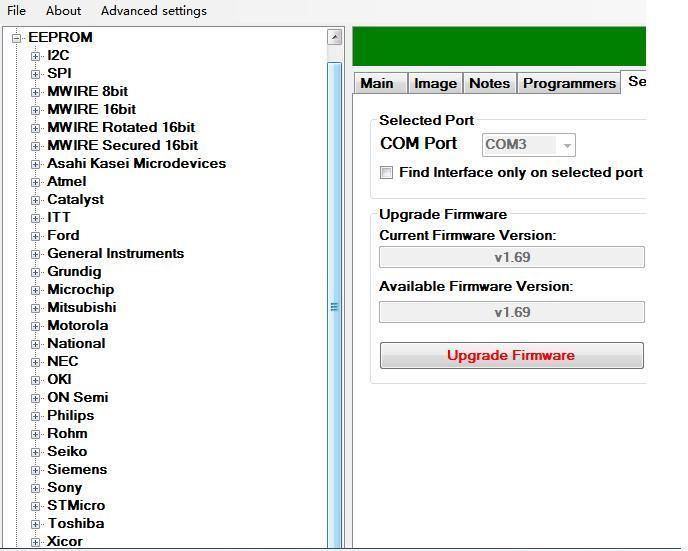Expand the Microchip node
The height and width of the screenshot is (551, 688).
pos(36,290)
